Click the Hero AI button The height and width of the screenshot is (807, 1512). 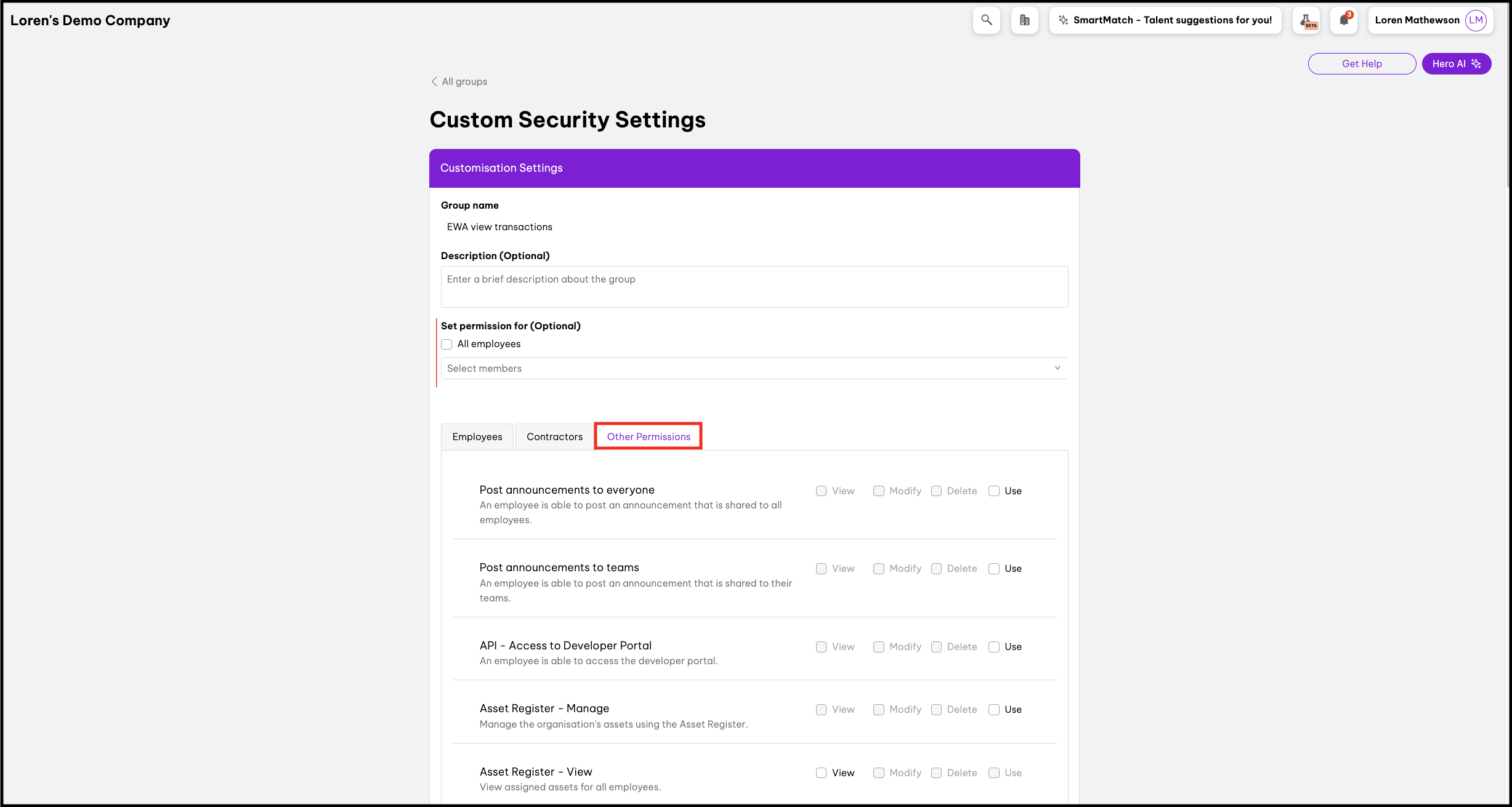pyautogui.click(x=1456, y=63)
